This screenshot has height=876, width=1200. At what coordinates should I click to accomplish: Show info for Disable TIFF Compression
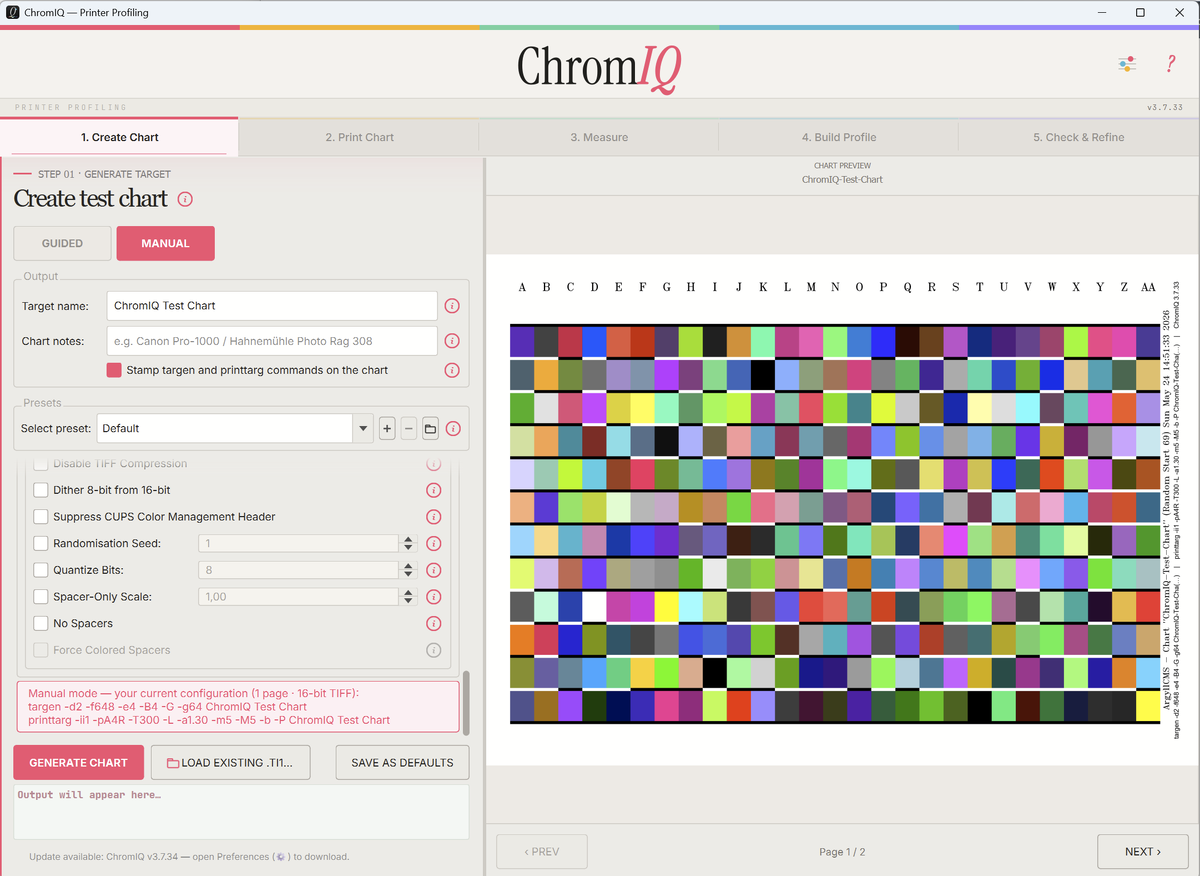coord(434,464)
